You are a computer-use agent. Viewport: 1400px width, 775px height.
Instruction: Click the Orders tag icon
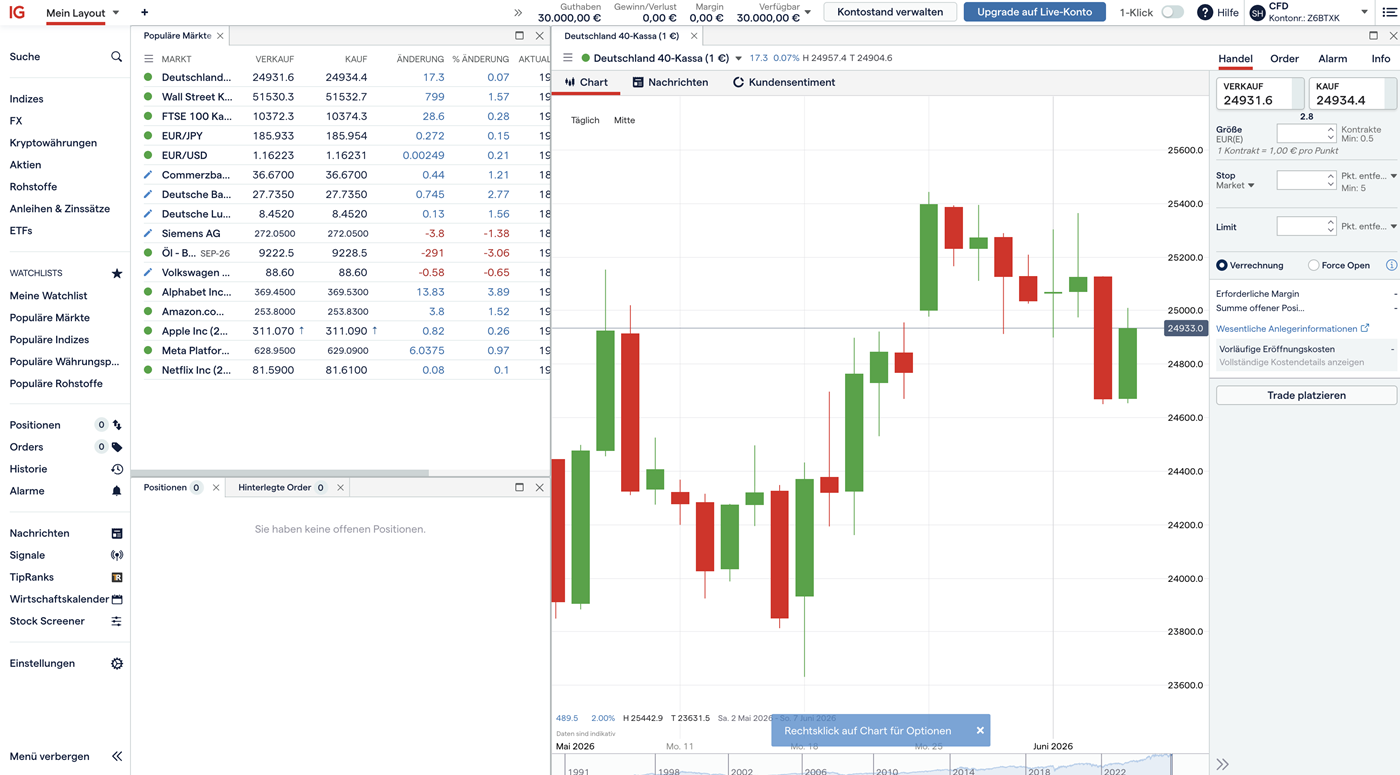(x=117, y=447)
